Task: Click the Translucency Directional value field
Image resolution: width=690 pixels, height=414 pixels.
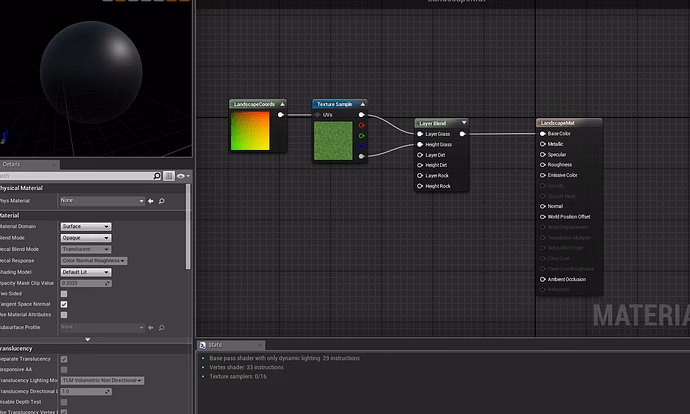Action: [x=86, y=392]
